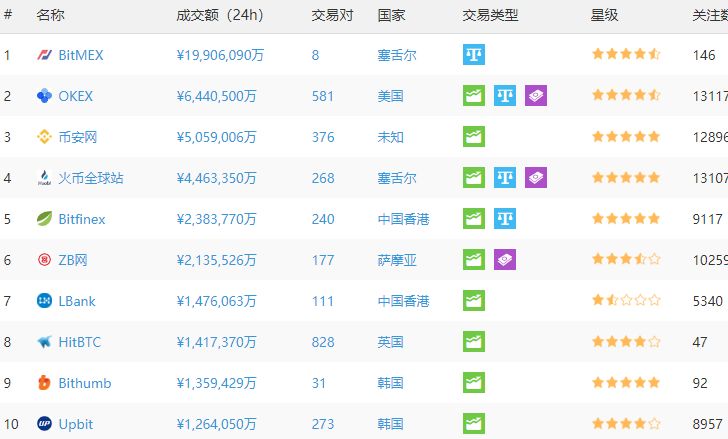Screen dimensions: 728x439
Task: Click the BitMEX logo icon
Action: [44, 55]
